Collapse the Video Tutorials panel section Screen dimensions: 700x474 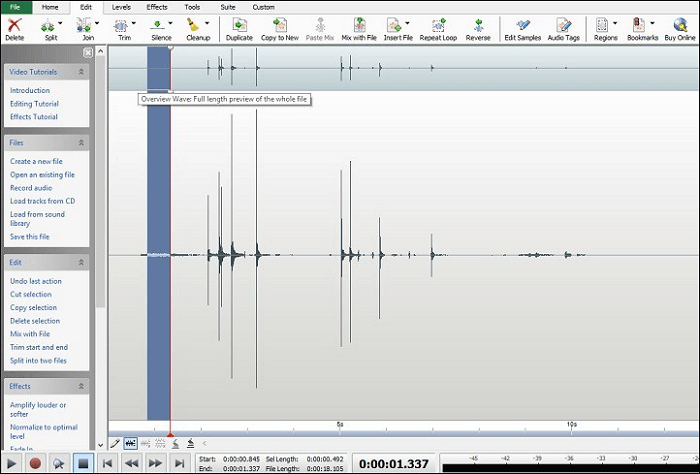point(81,72)
